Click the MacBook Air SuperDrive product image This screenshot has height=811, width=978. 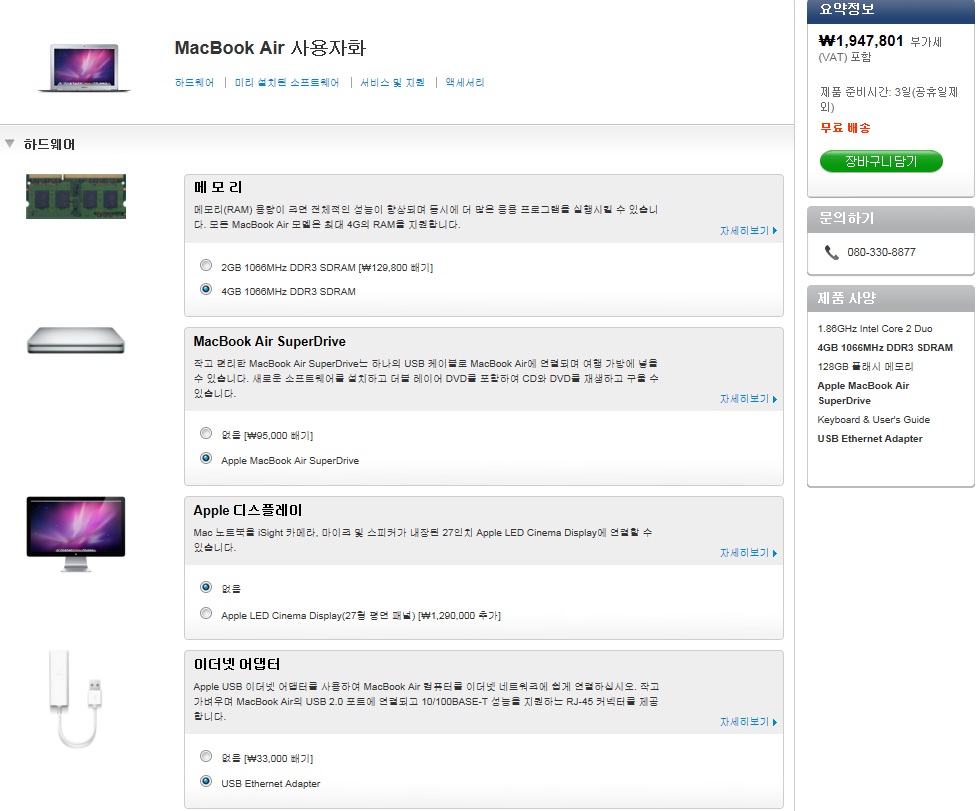click(x=76, y=341)
